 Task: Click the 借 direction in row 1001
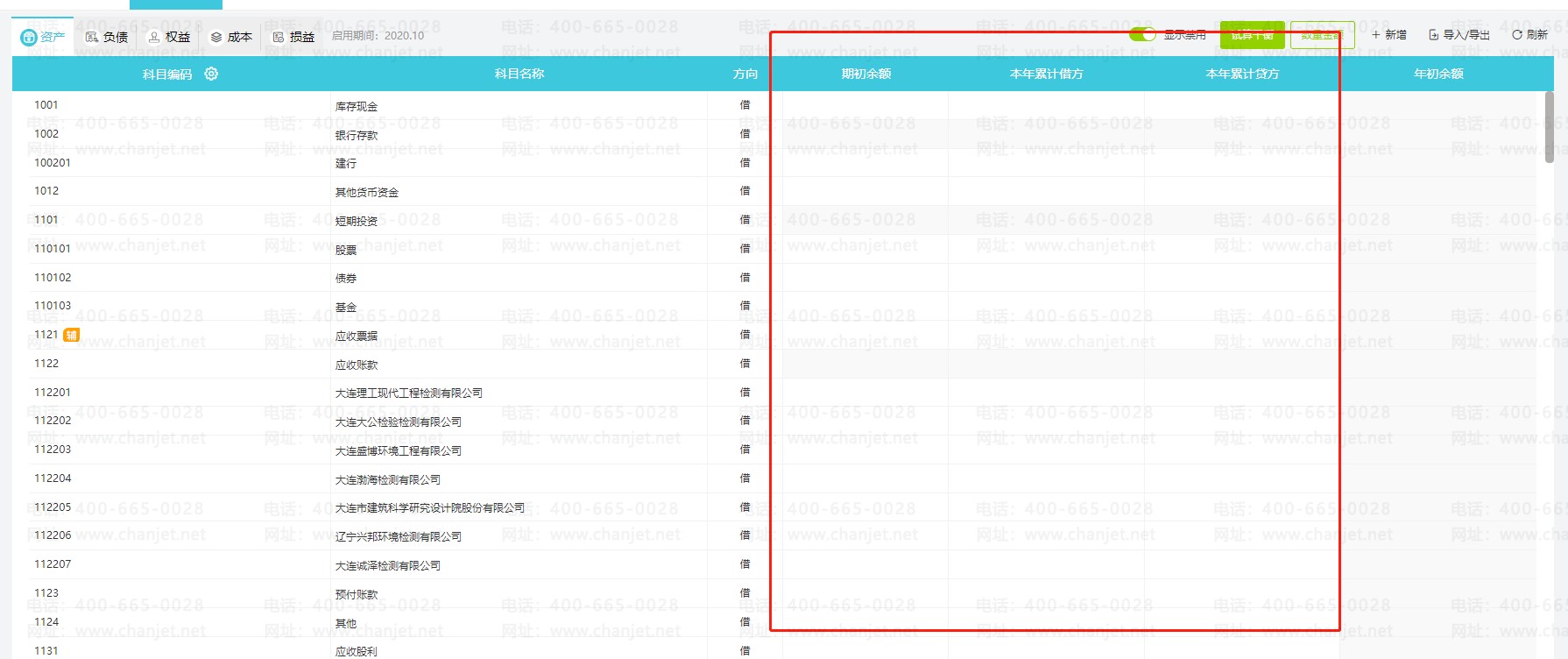[745, 105]
